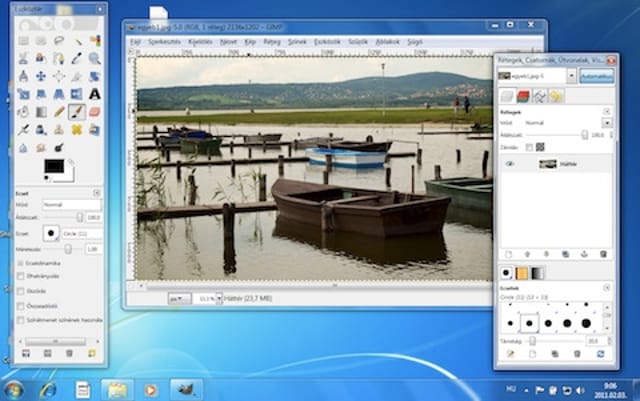Click the duplicate layer button

(565, 254)
